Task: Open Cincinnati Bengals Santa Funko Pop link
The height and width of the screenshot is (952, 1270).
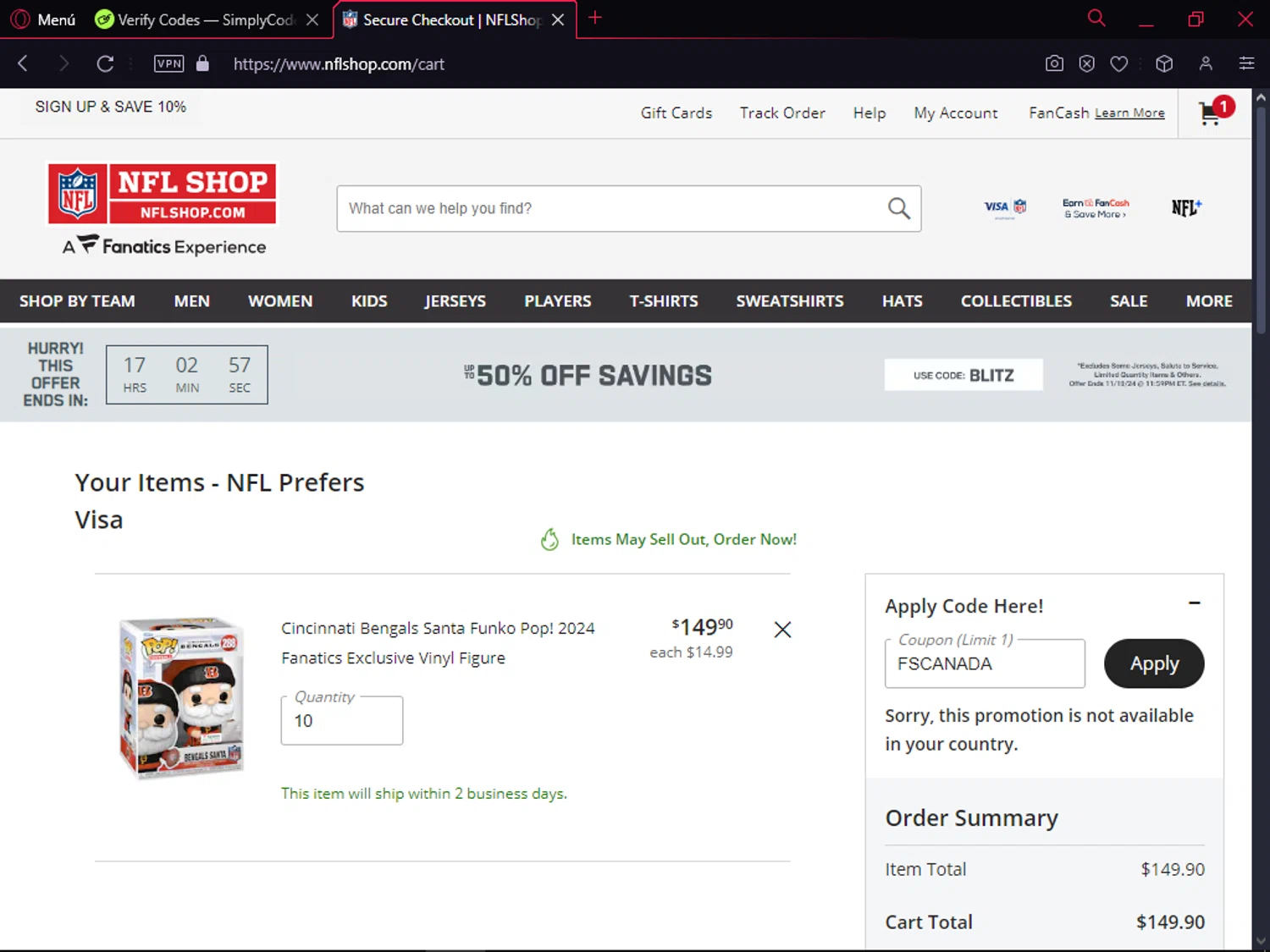Action: [x=438, y=643]
